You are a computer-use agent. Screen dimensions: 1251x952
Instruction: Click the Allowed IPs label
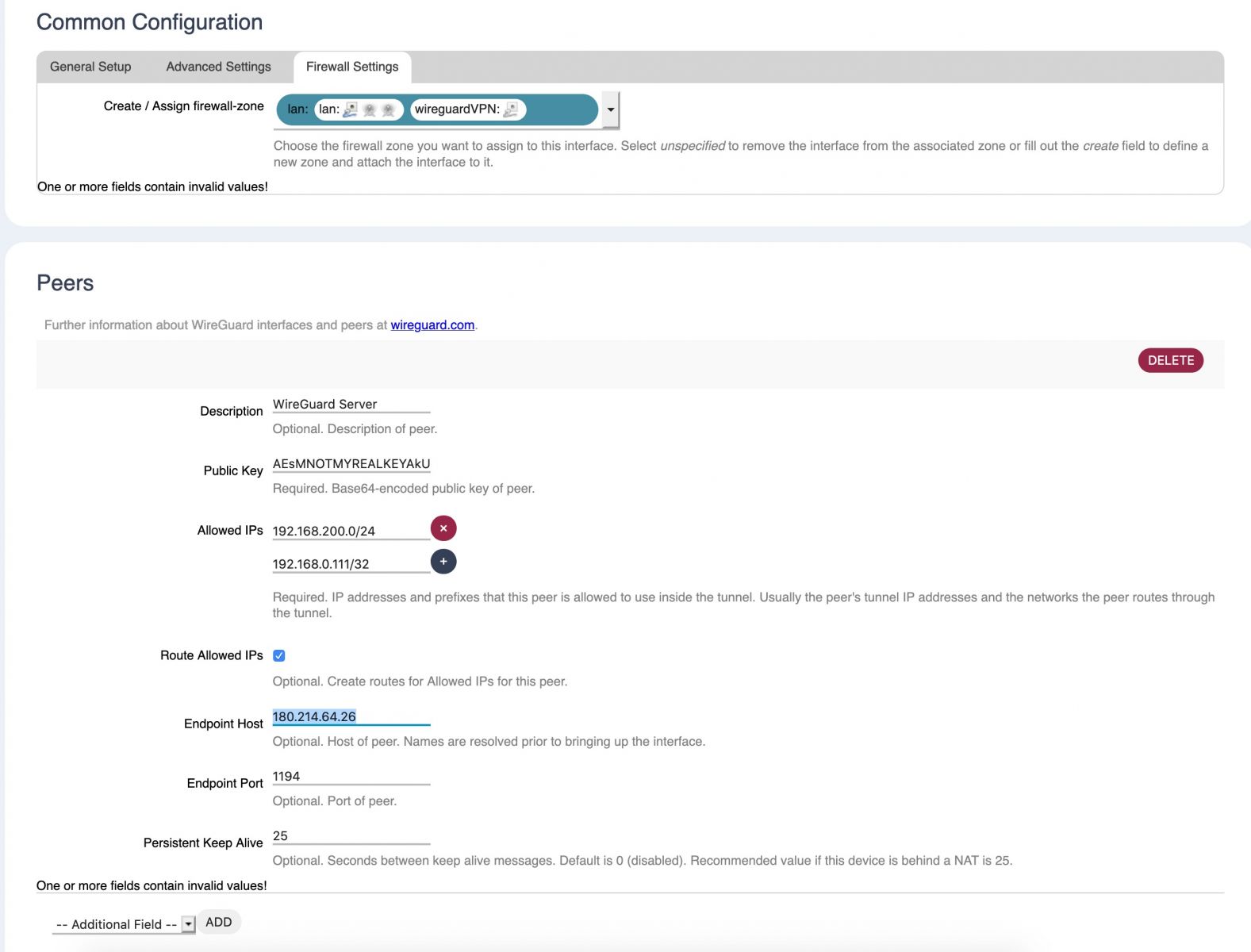(230, 530)
